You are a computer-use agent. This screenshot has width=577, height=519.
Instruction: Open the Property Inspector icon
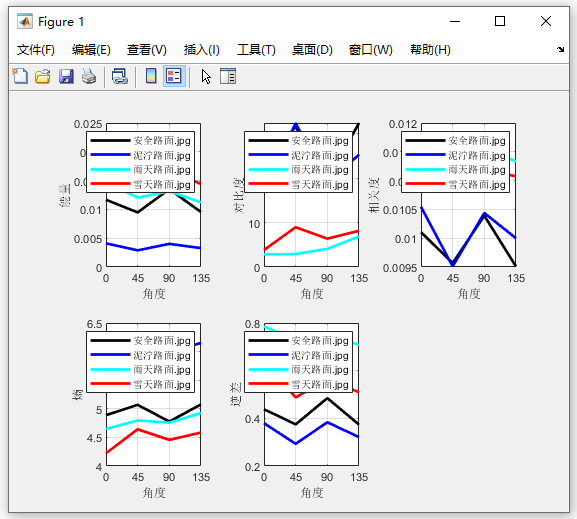pyautogui.click(x=228, y=76)
